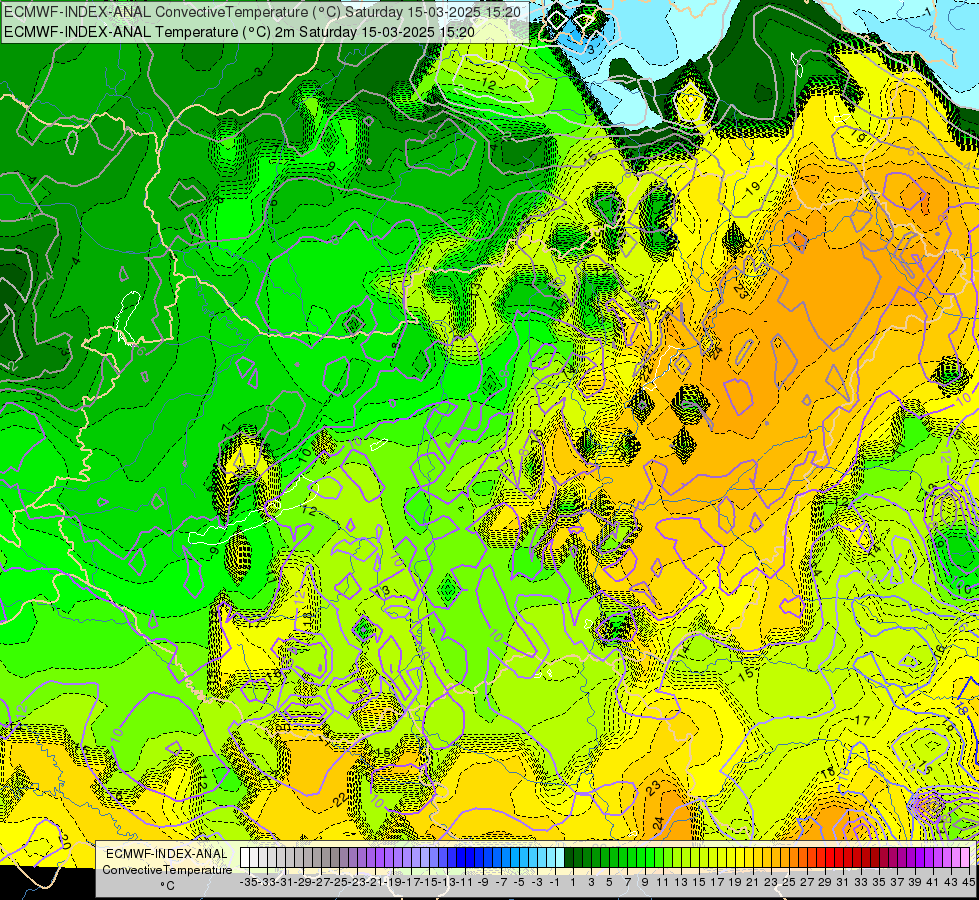This screenshot has width=979, height=900.
Task: Click the ConvectiveTemperature title line at top
Action: (263, 12)
